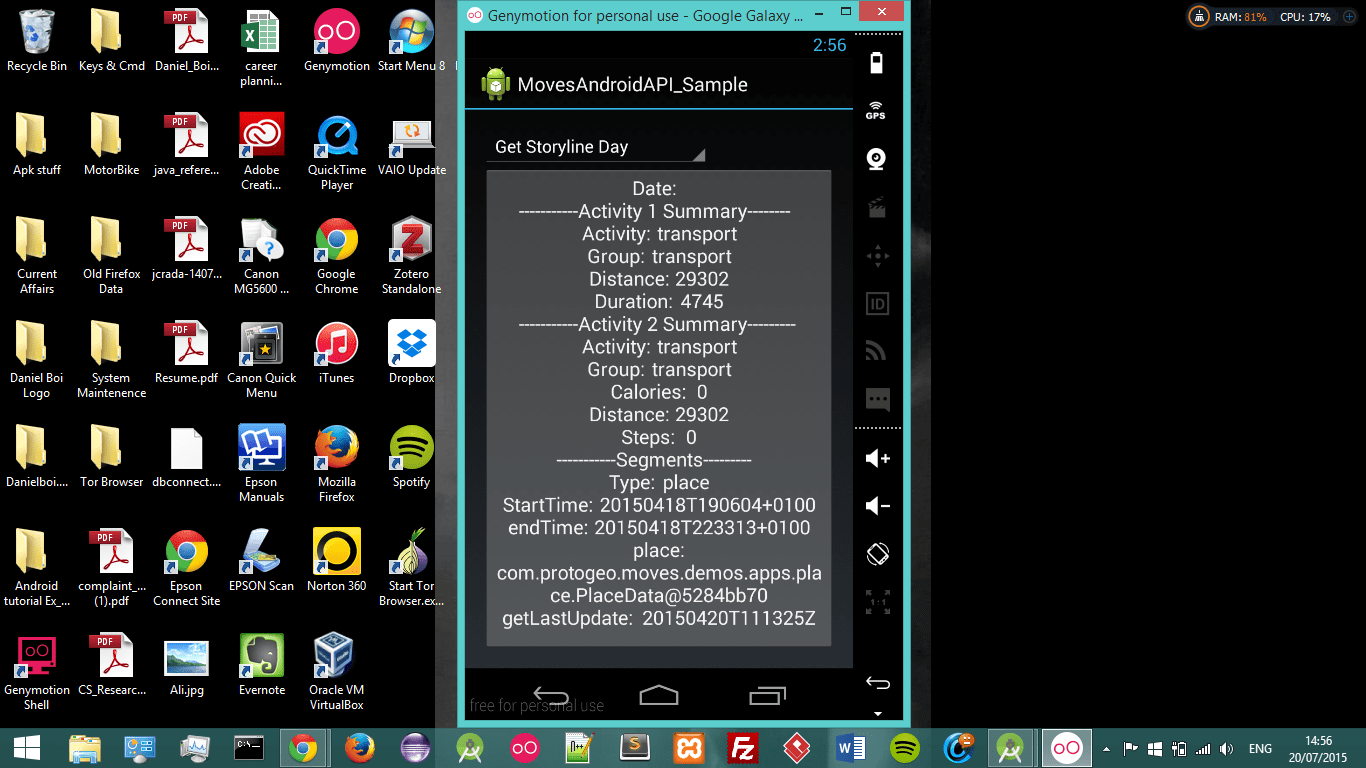1366x768 pixels.
Task: Select Start Tor Browser desktop shortcut
Action: click(x=411, y=568)
